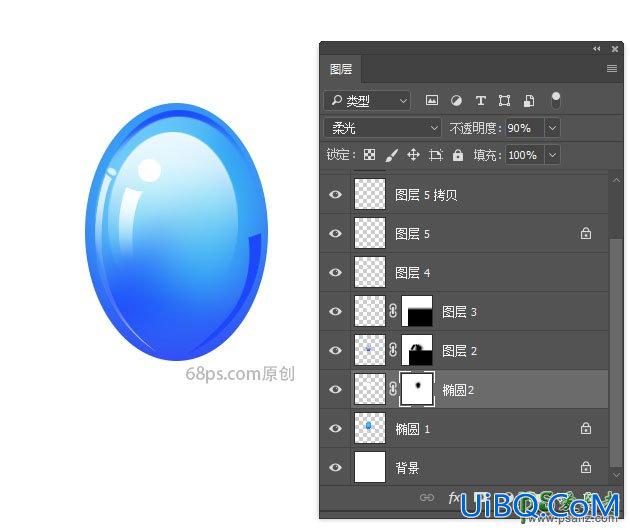Select the 背景 layer thumbnail
630x530 pixels.
370,467
